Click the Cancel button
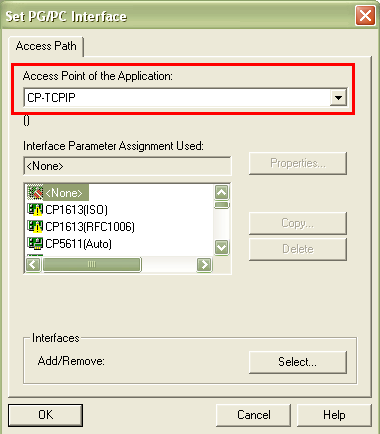380x434 pixels. coord(253,415)
